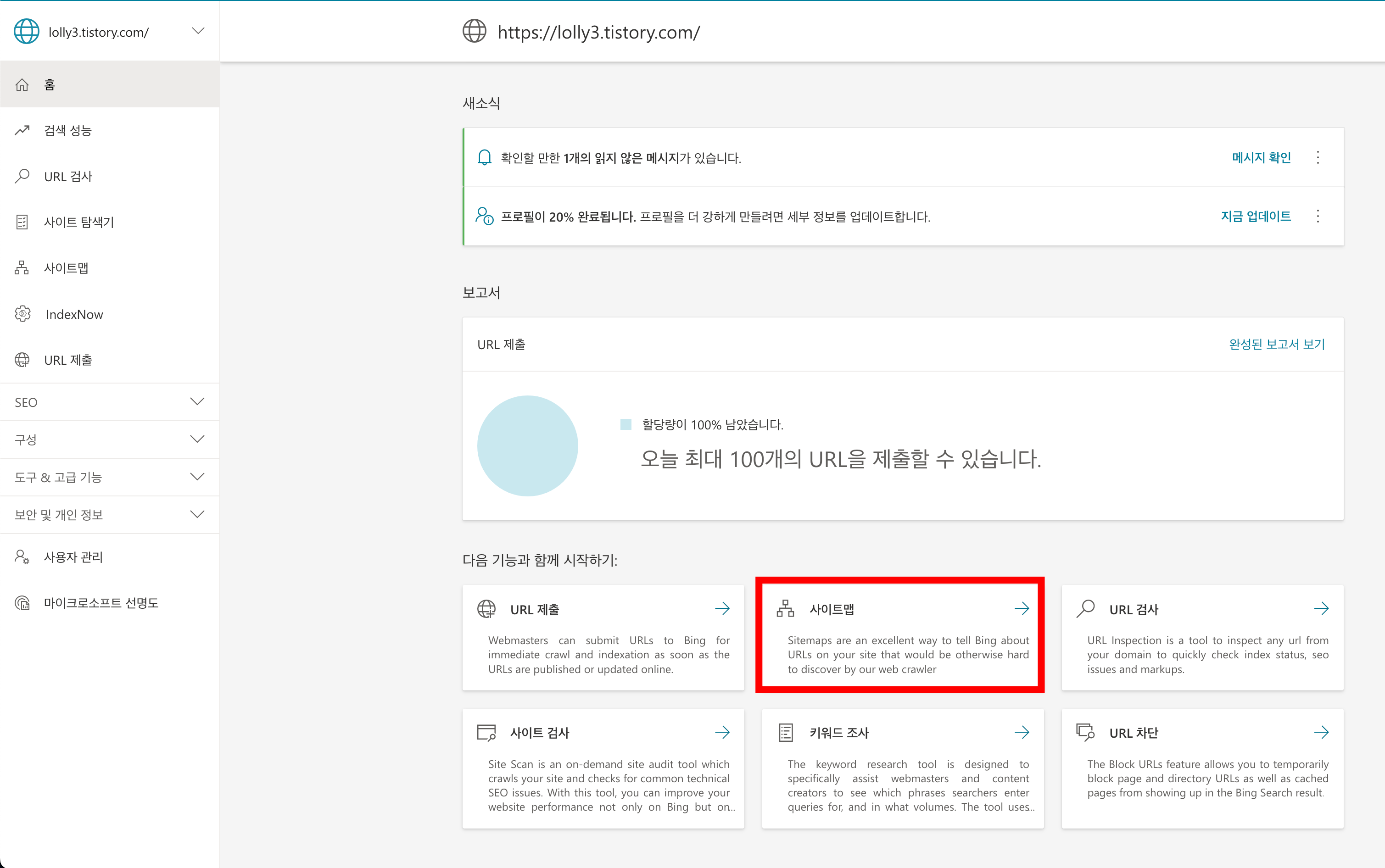1385x868 pixels.
Task: Click the home icon in sidebar
Action: click(x=22, y=85)
